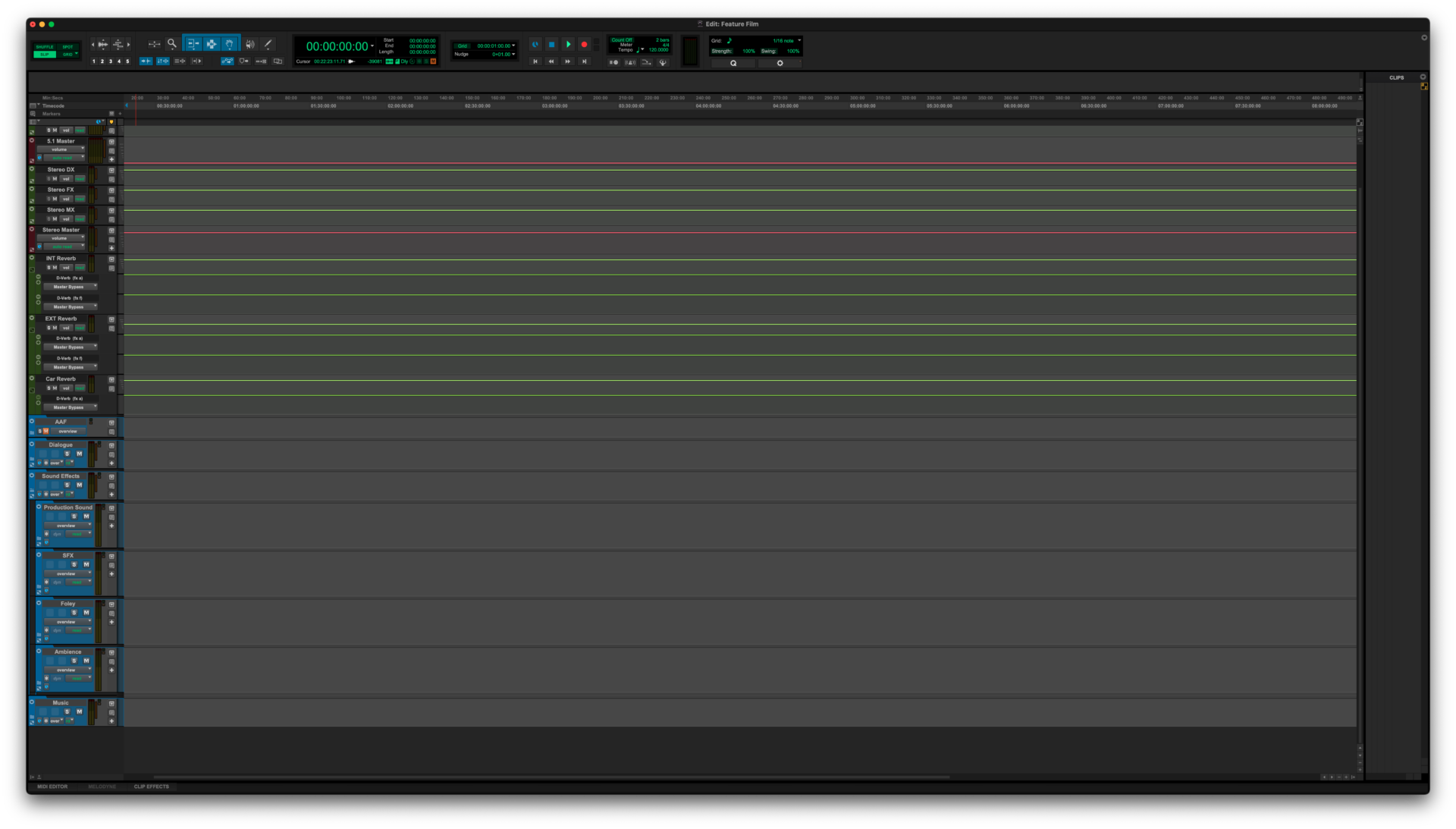The height and width of the screenshot is (829, 1456).
Task: Open the Nudge value dropdown
Action: click(x=513, y=54)
